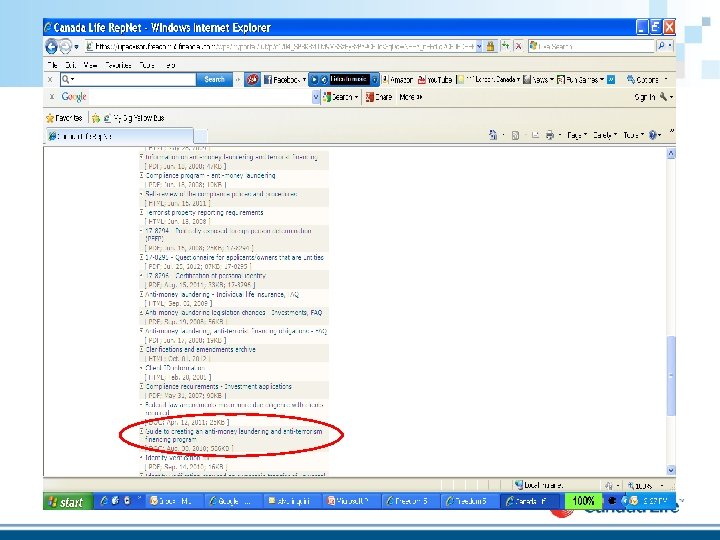Switch to the Microsoft P... taskbar window
This screenshot has width=720, height=540.
[x=353, y=501]
